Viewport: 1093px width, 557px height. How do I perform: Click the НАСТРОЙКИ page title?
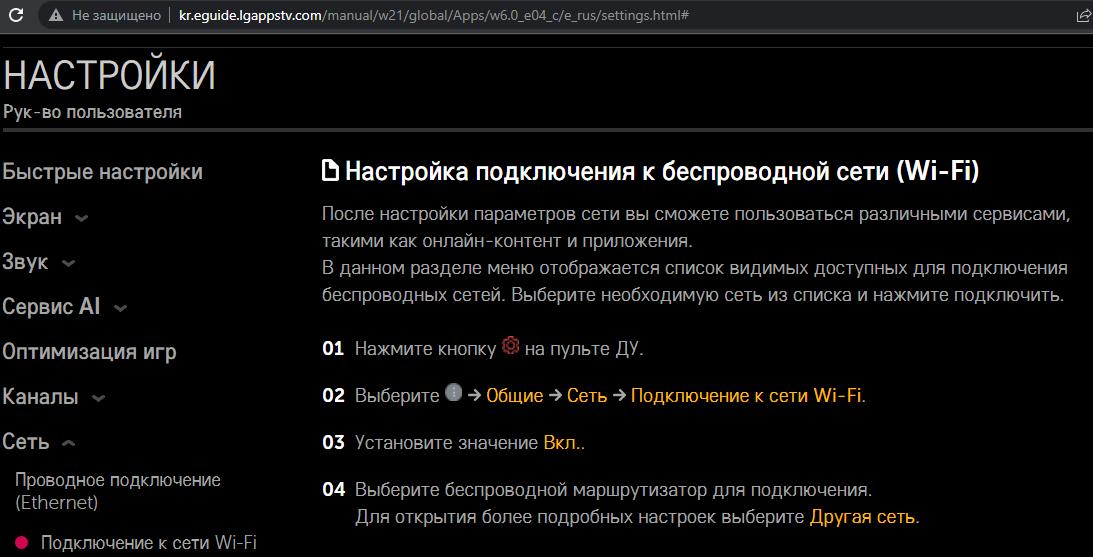click(x=109, y=77)
